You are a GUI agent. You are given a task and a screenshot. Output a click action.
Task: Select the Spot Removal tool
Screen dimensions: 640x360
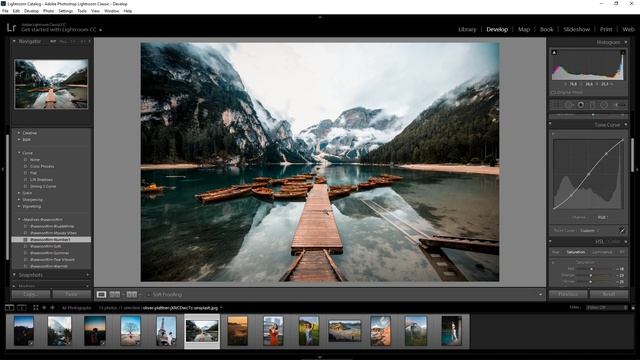coord(569,105)
